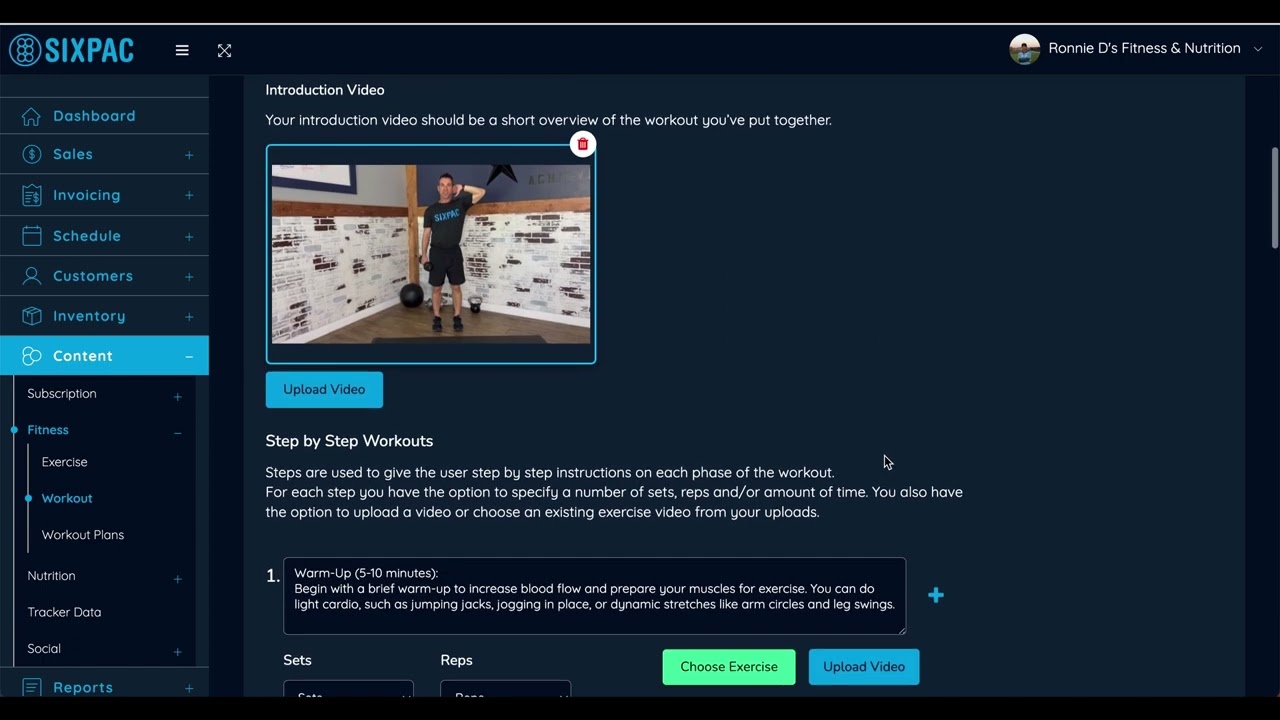
Task: Open the account dropdown chevron
Action: [1258, 49]
